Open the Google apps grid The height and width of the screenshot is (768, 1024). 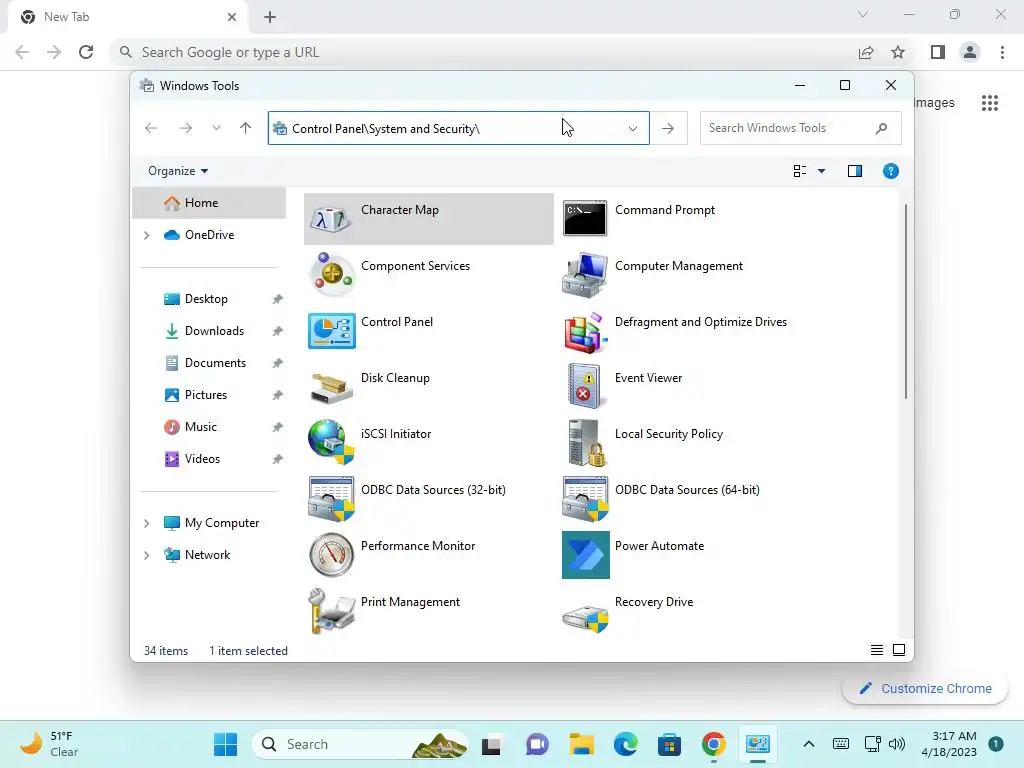click(x=989, y=103)
